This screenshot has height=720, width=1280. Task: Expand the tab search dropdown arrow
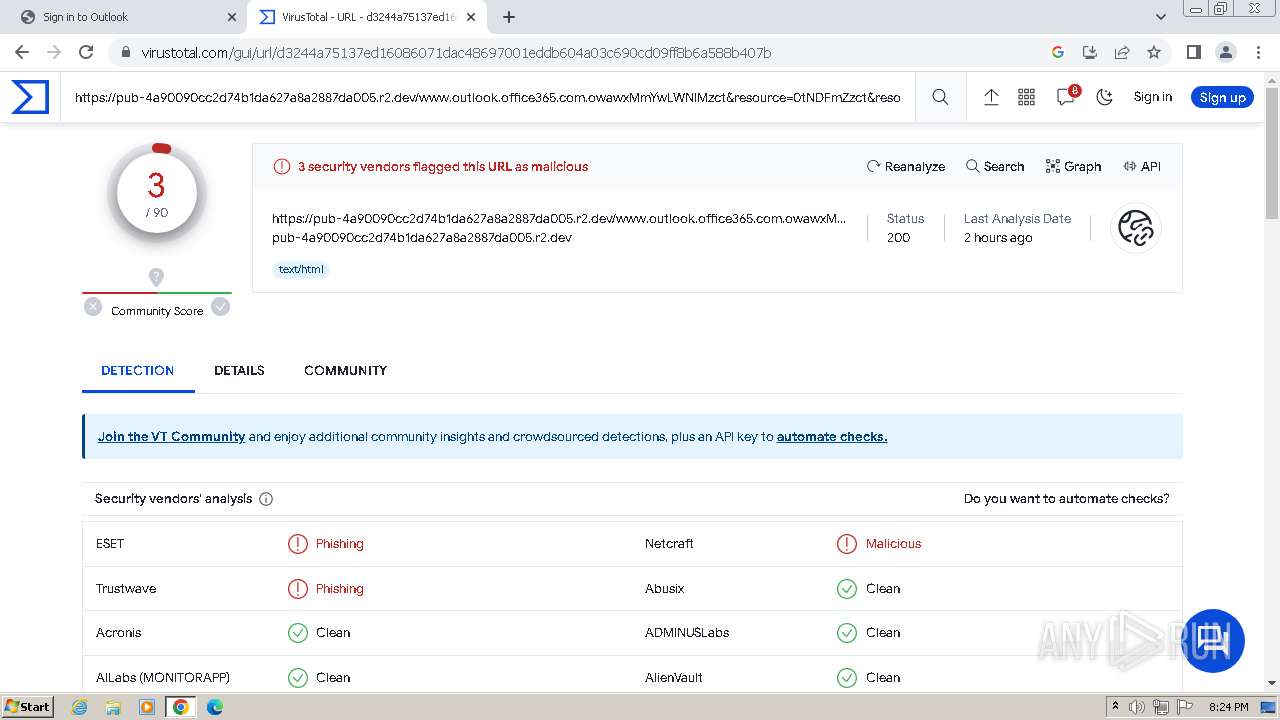point(1161,17)
